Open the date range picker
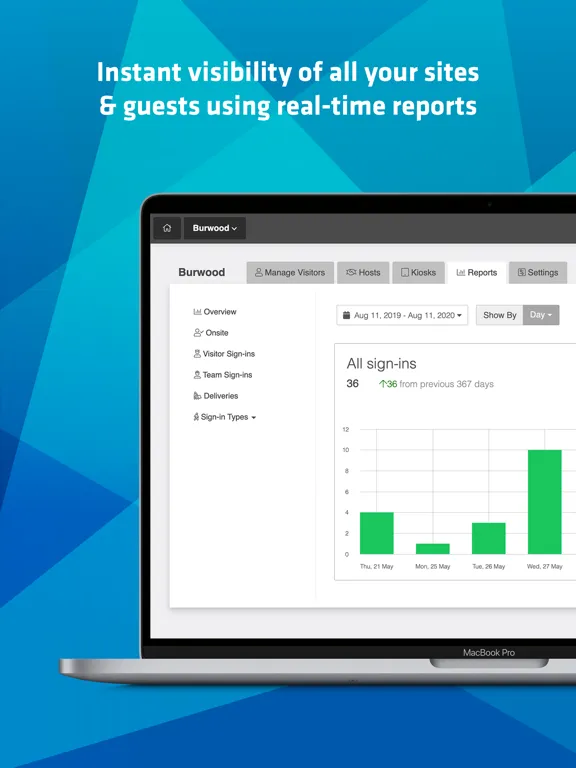The image size is (576, 768). point(402,315)
